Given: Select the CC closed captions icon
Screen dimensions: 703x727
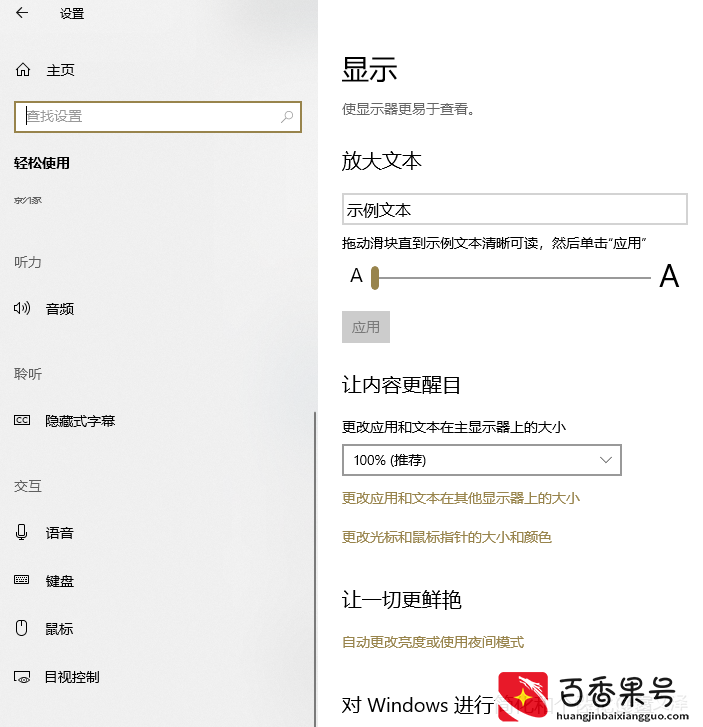Looking at the screenshot, I should point(22,420).
